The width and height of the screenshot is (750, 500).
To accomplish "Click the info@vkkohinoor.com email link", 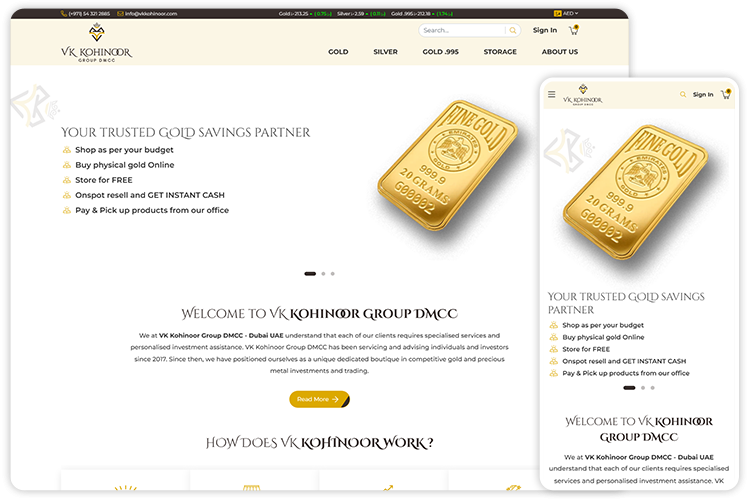I will click(150, 13).
